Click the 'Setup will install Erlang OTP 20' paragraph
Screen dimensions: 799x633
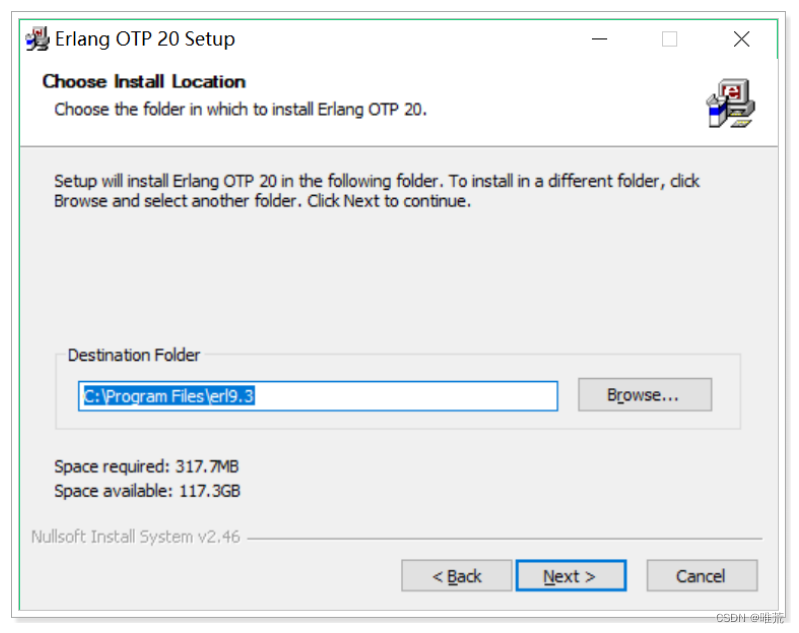click(377, 191)
